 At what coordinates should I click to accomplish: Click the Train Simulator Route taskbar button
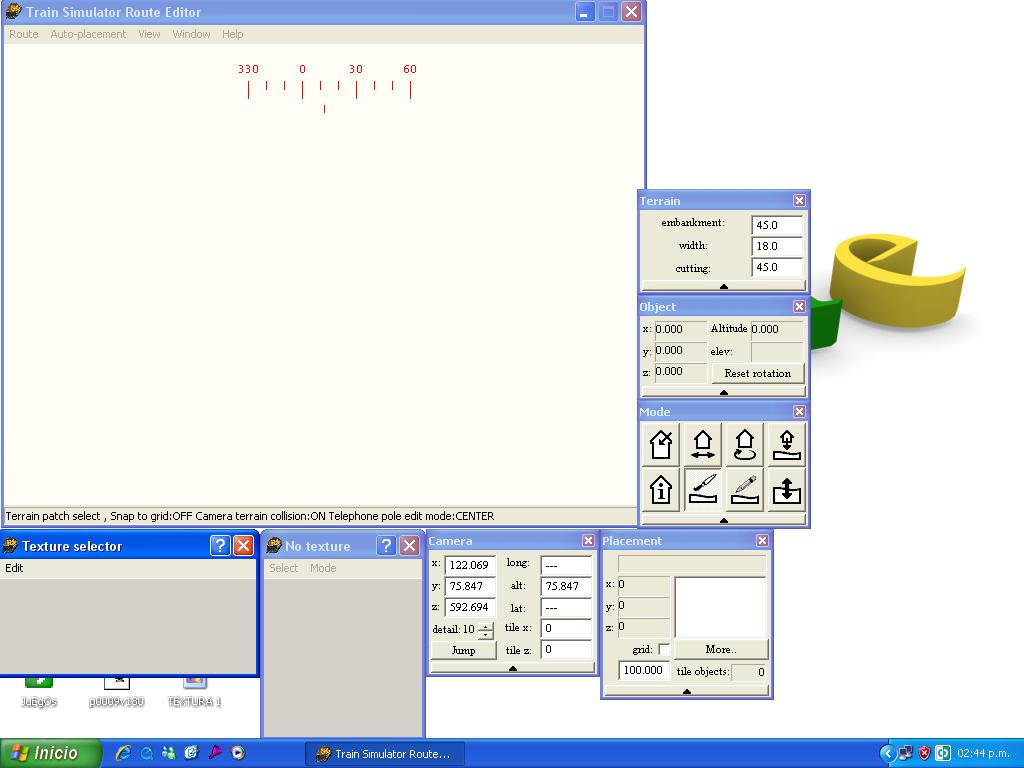pos(385,753)
